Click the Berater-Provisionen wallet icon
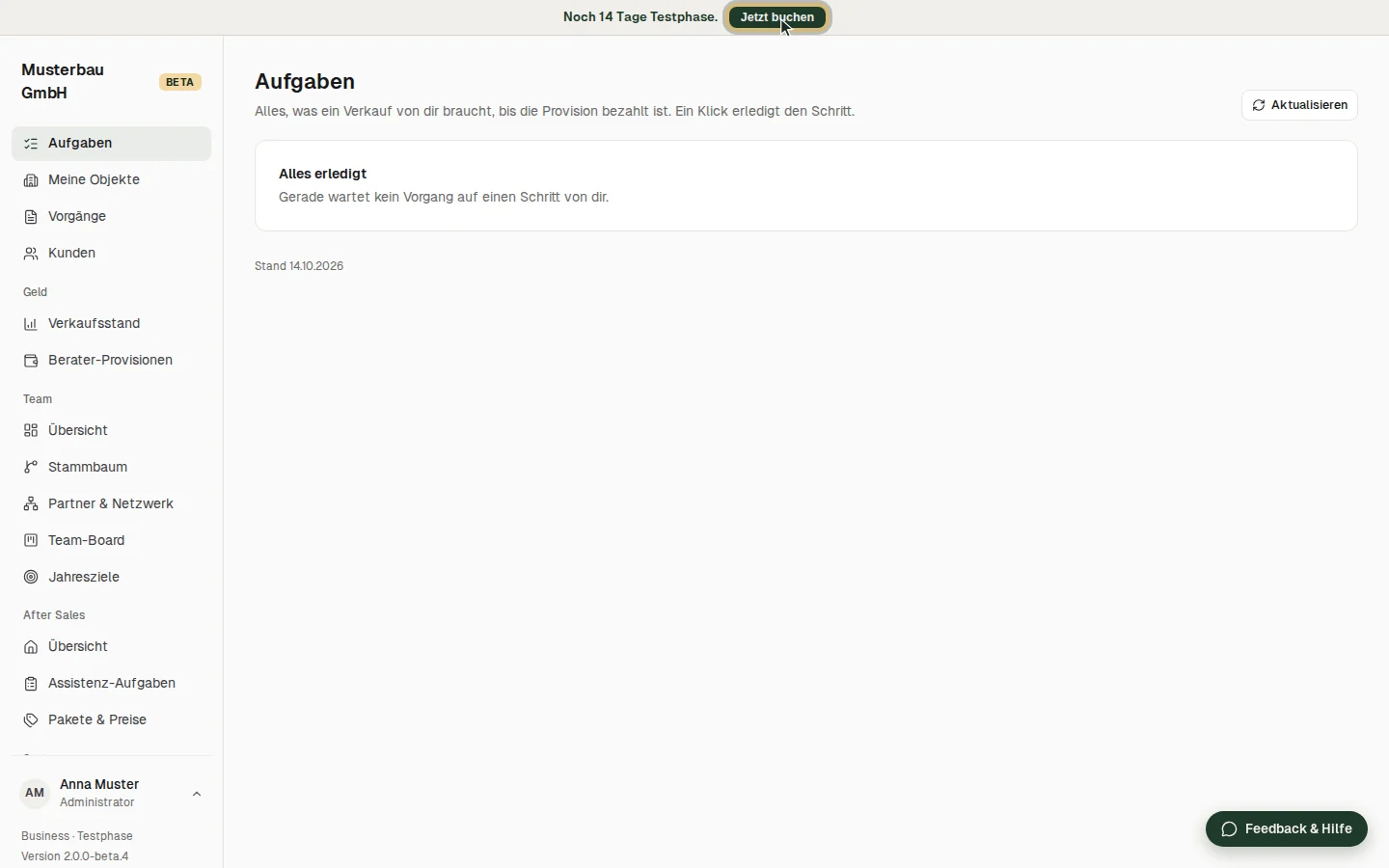Viewport: 1389px width, 868px height. (31, 361)
